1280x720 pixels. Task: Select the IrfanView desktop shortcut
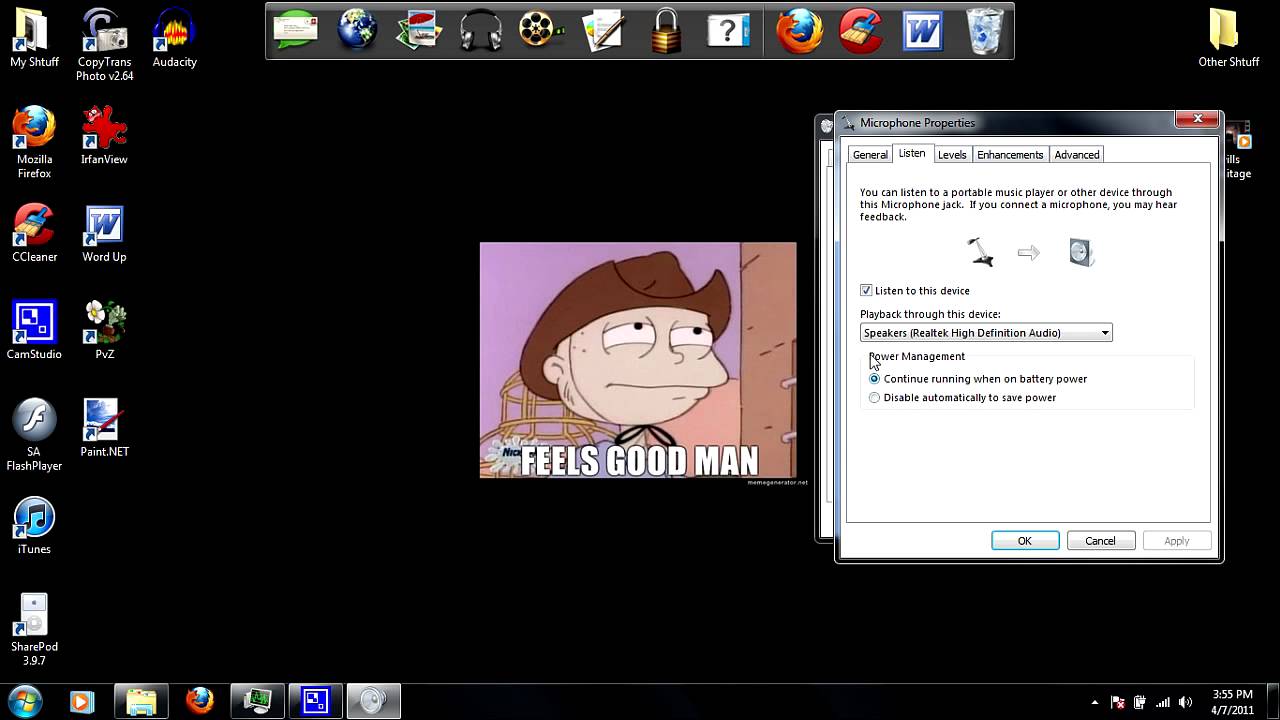pos(105,135)
